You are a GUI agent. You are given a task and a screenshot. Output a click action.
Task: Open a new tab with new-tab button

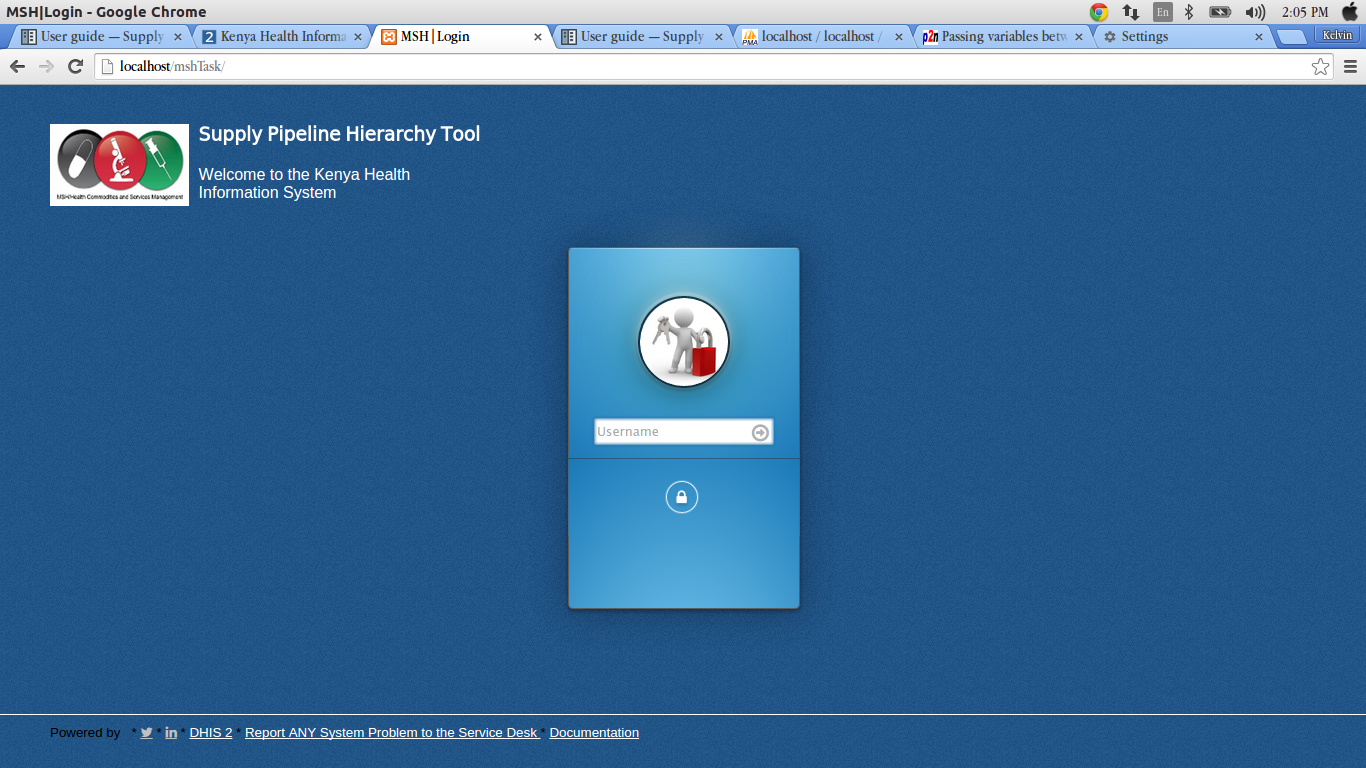click(1292, 37)
